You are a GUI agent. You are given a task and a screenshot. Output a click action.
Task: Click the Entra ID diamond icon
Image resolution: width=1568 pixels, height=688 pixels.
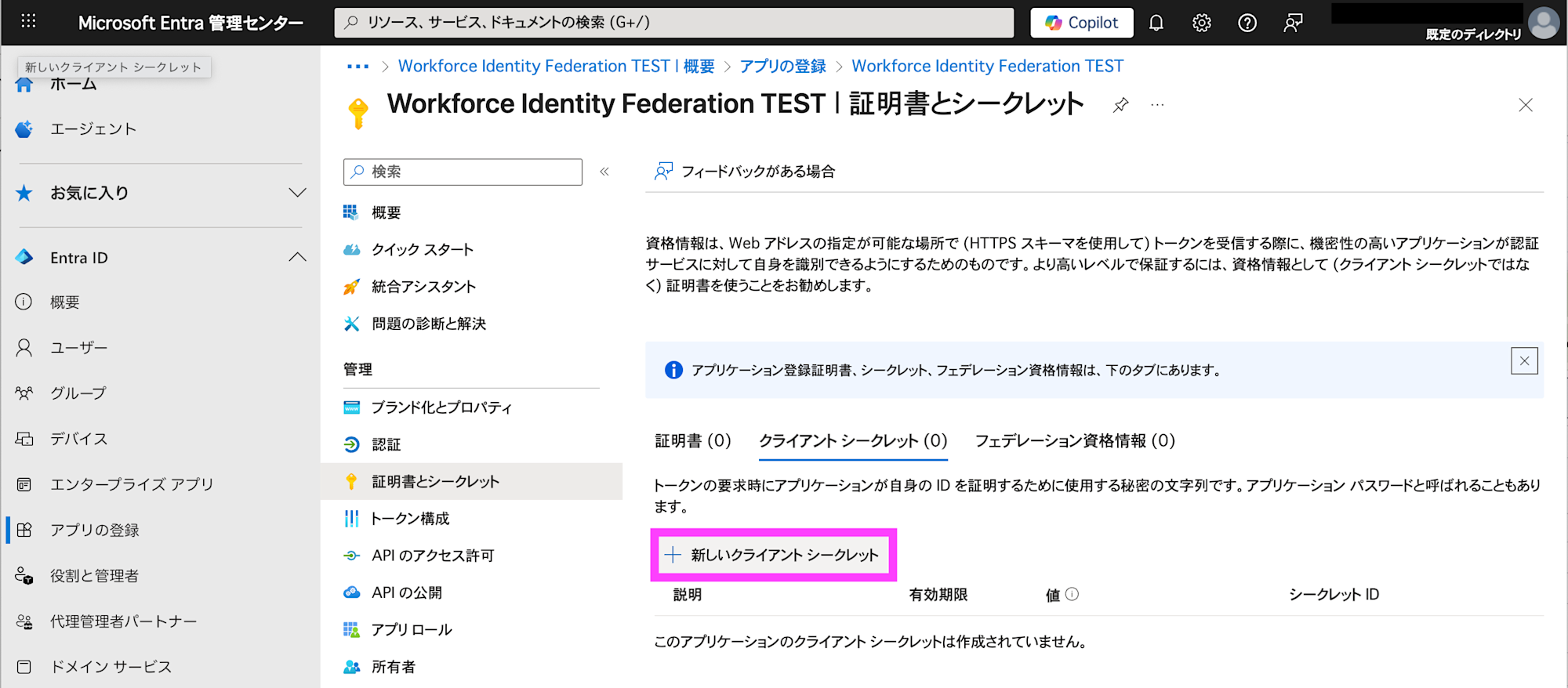coord(24,257)
